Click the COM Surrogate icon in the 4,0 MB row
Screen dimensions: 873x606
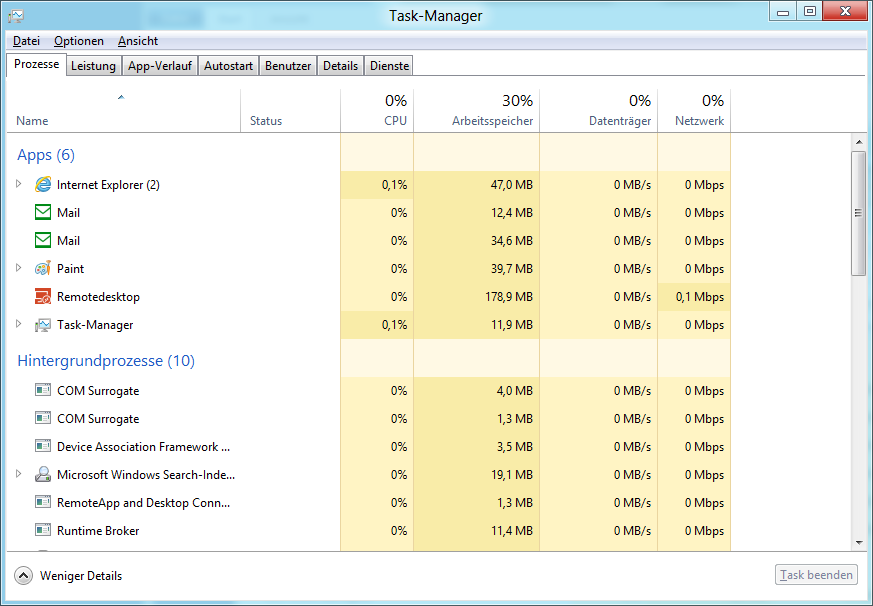[x=43, y=390]
